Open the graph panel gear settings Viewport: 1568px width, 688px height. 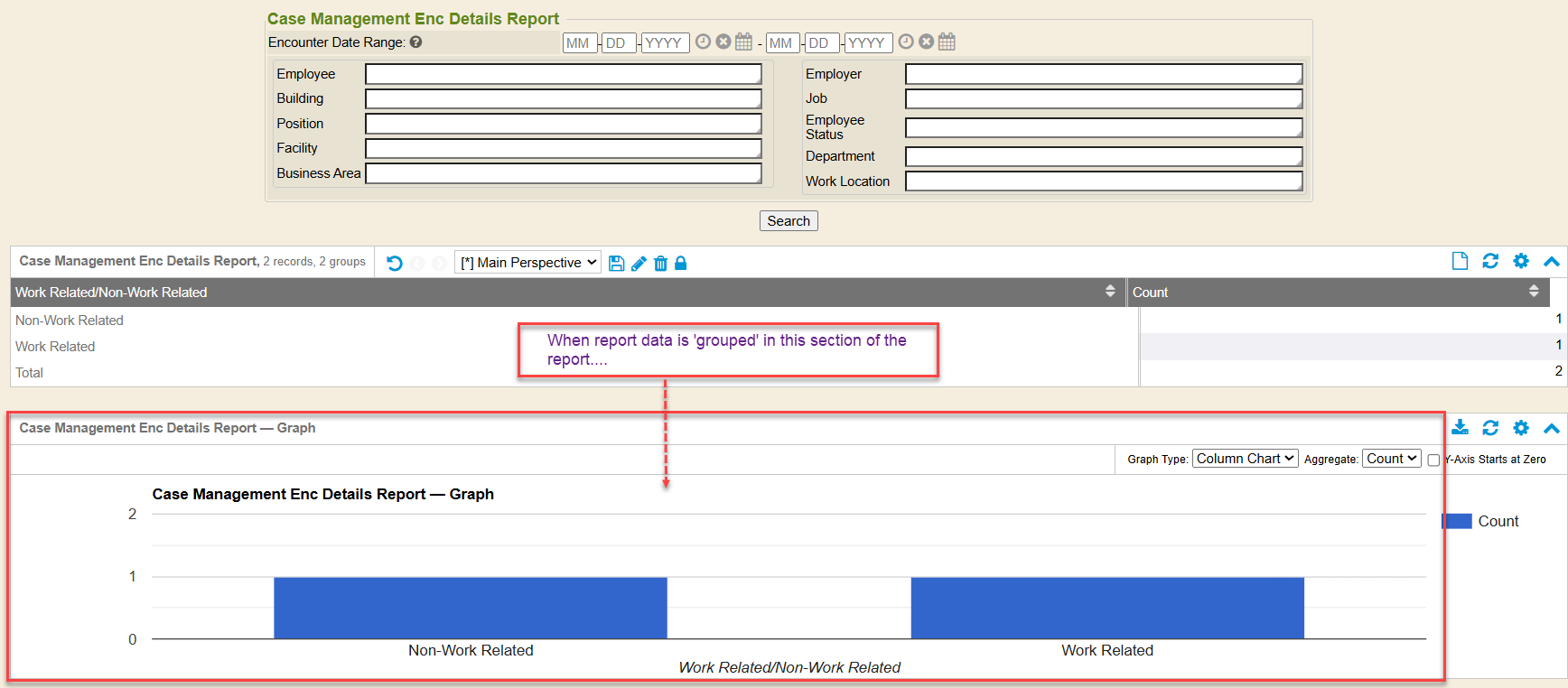pyautogui.click(x=1521, y=428)
